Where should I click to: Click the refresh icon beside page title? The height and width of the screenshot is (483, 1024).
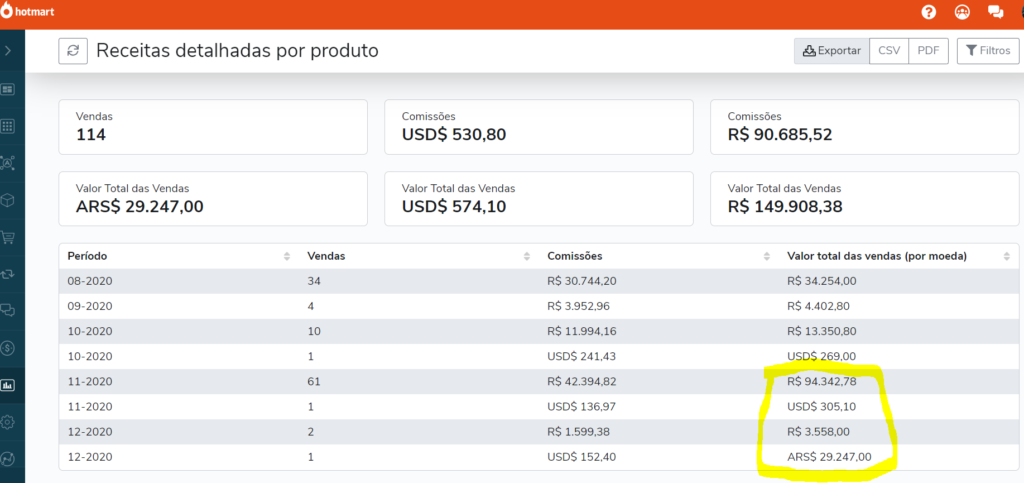pyautogui.click(x=73, y=51)
